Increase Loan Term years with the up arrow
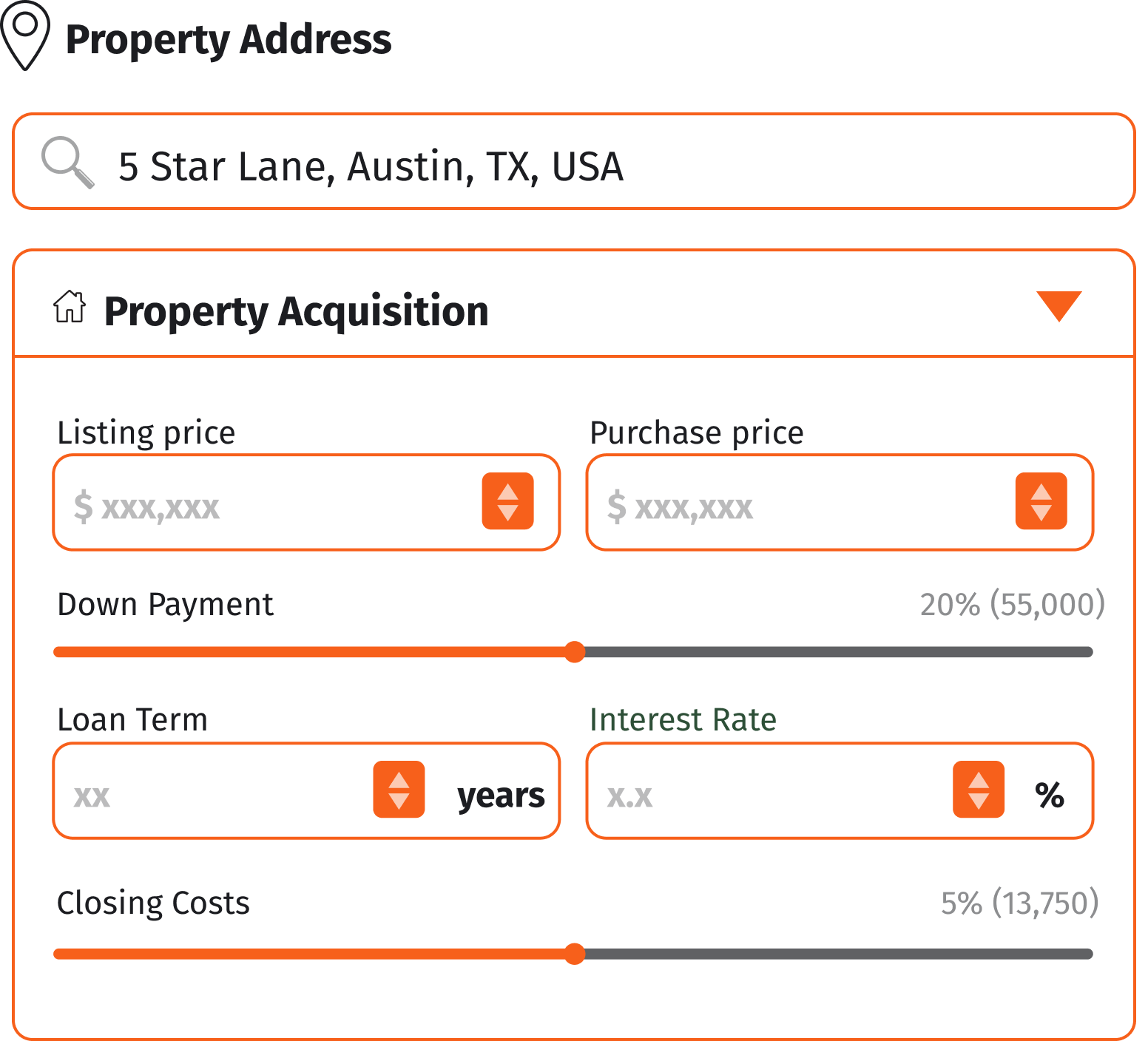Image resolution: width=1148 pixels, height=1041 pixels. pyautogui.click(x=399, y=780)
